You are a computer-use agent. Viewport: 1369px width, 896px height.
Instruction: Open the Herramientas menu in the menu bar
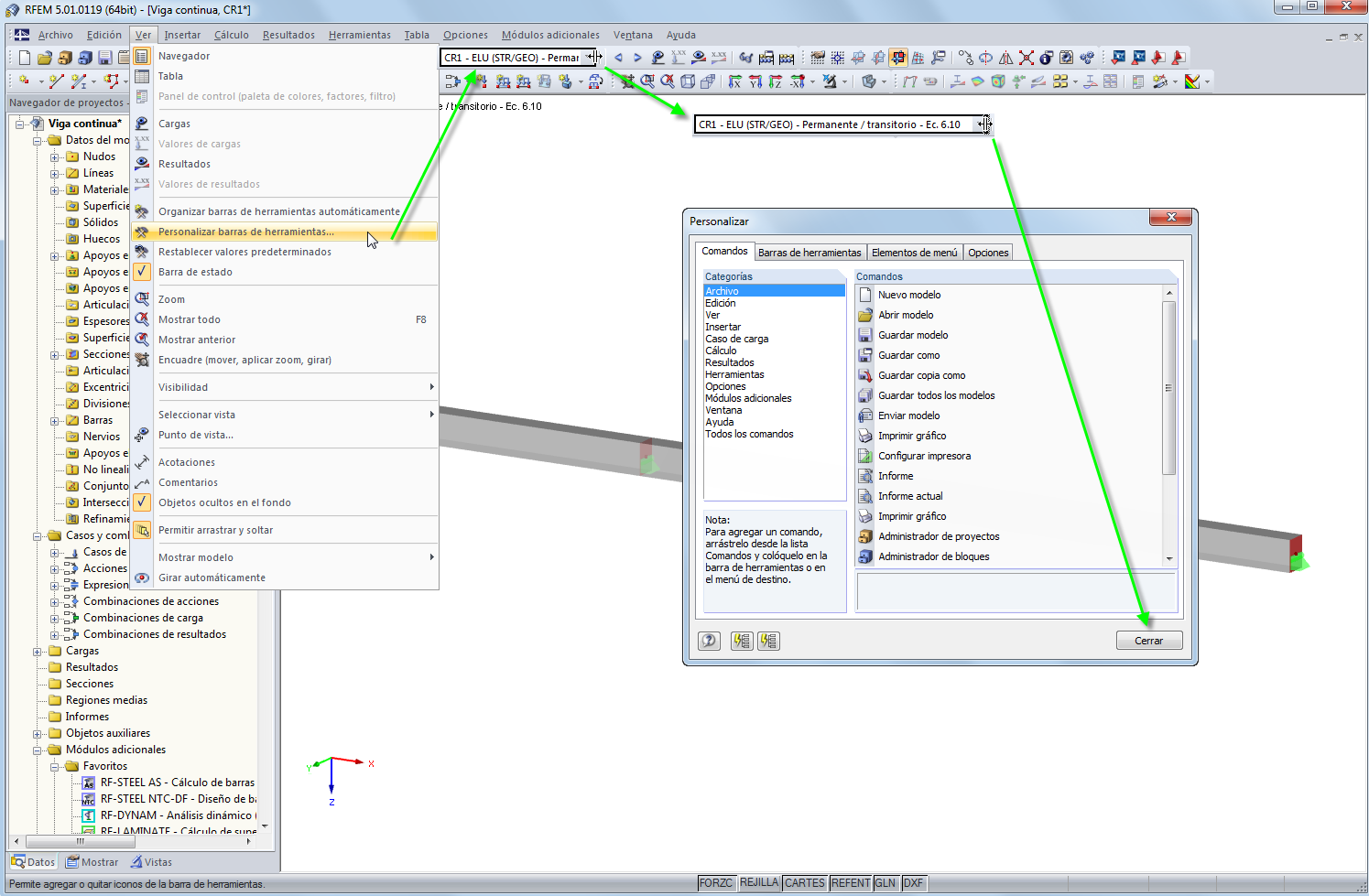point(360,35)
